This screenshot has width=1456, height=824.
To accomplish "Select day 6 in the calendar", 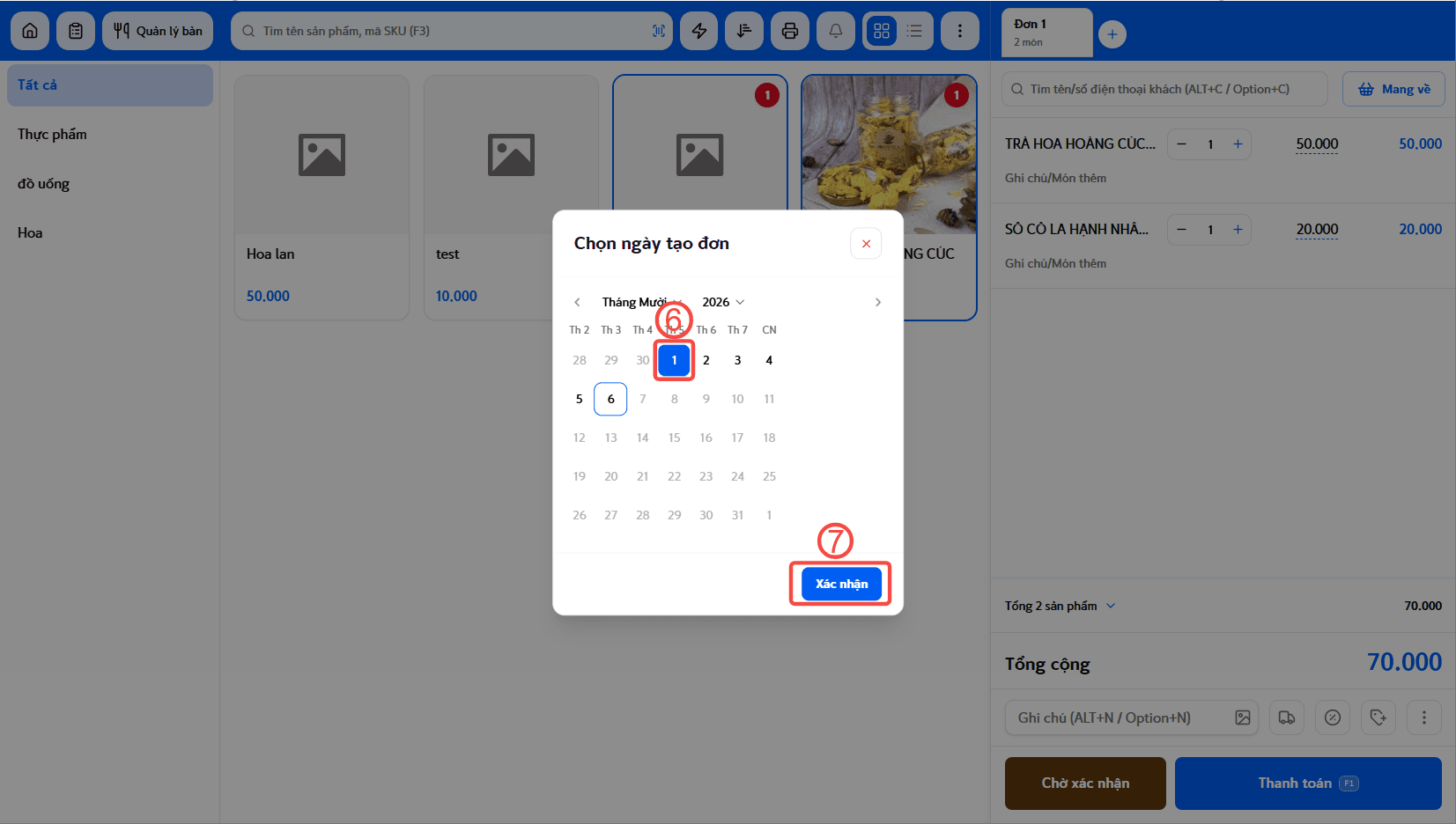I will pyautogui.click(x=610, y=399).
